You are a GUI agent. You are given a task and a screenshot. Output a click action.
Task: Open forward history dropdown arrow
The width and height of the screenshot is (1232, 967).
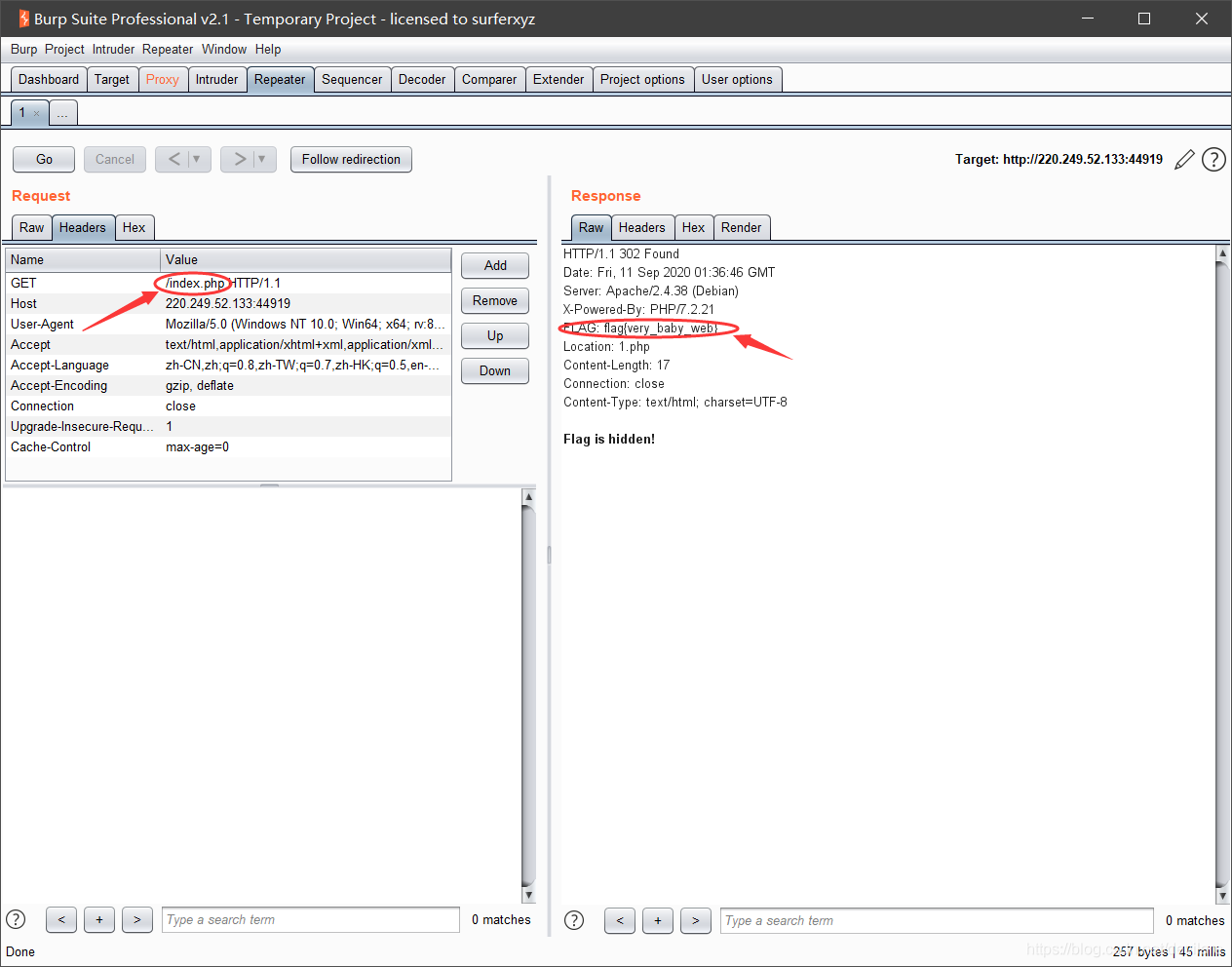point(263,159)
